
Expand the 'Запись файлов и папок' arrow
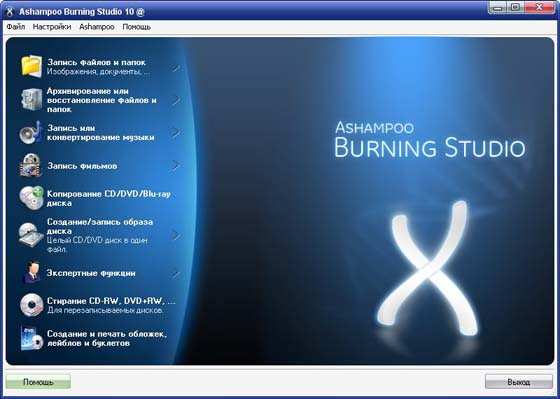[176, 68]
